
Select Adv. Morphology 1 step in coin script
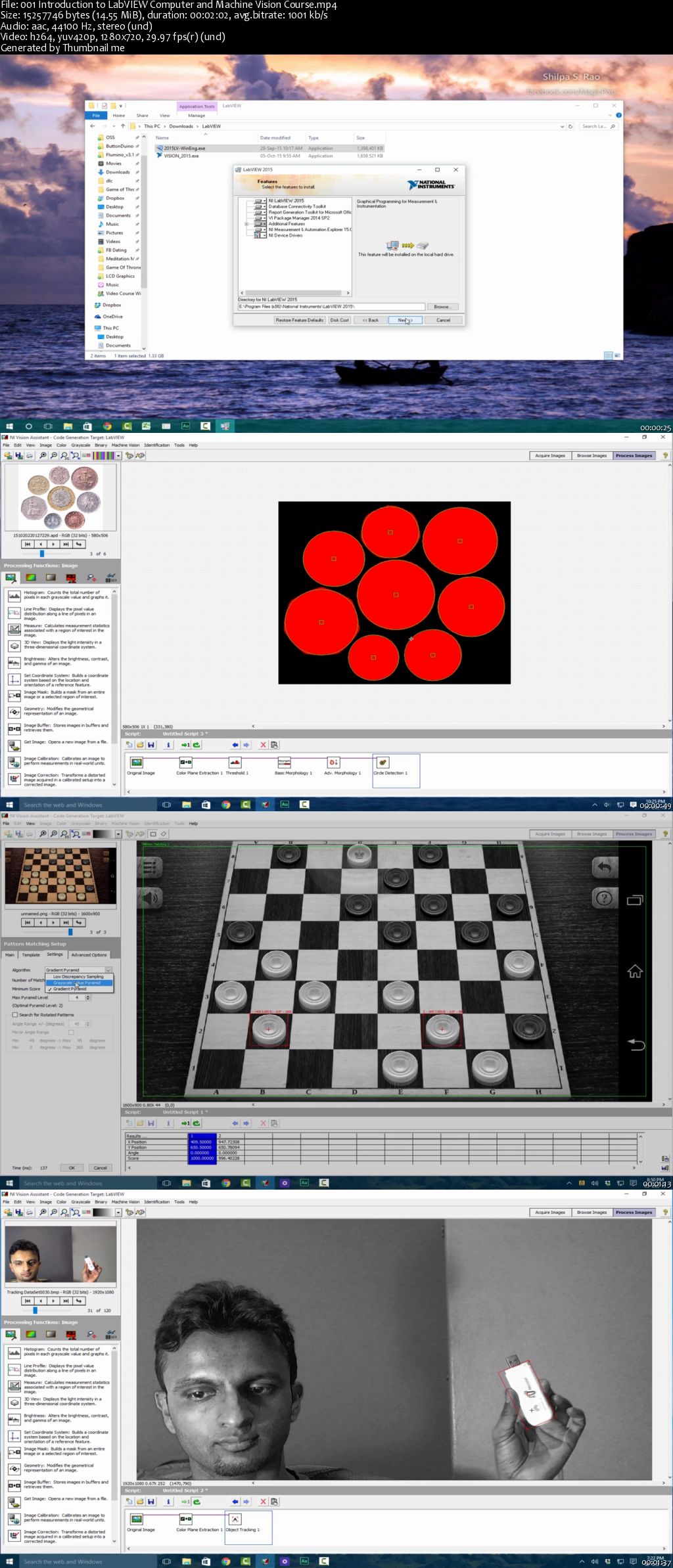333,762
